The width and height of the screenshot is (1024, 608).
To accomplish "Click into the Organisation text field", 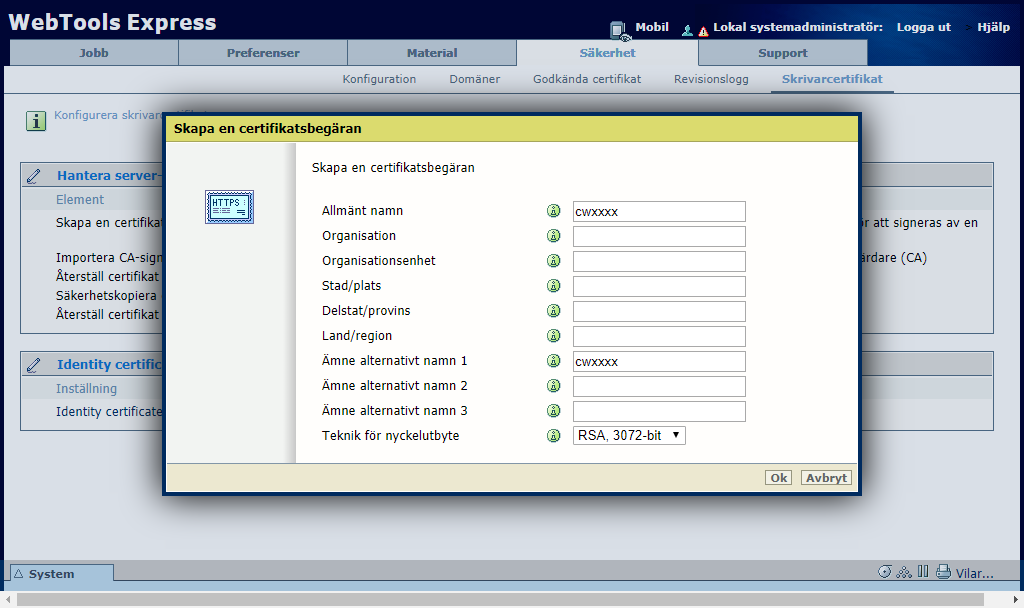I will tap(659, 237).
